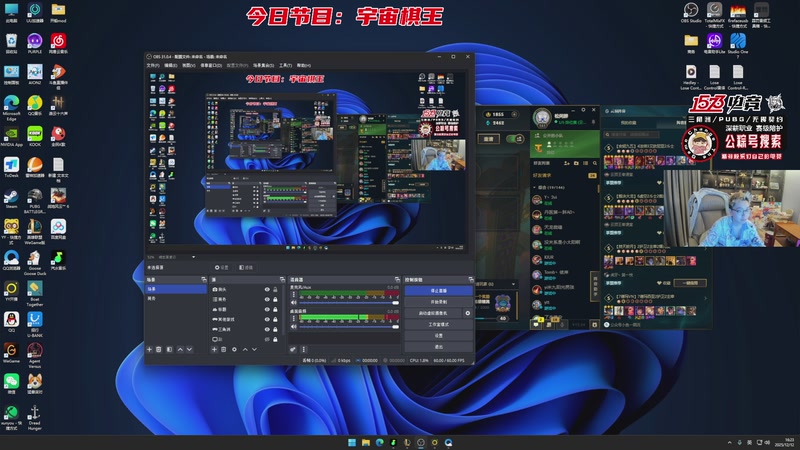Viewport: 800px width, 450px height.
Task: Open Steam desktop shortcut
Action: [x=11, y=198]
